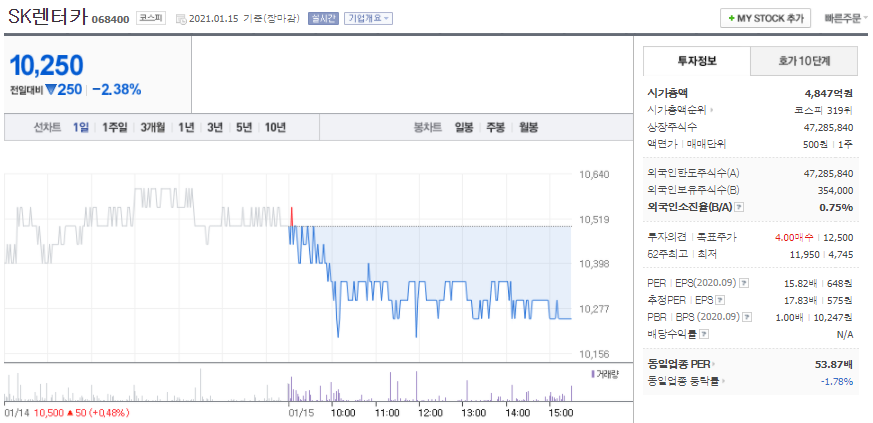The width and height of the screenshot is (873, 423).
Task: Click the 0.75% foreign ownership ratio
Action: click(837, 208)
